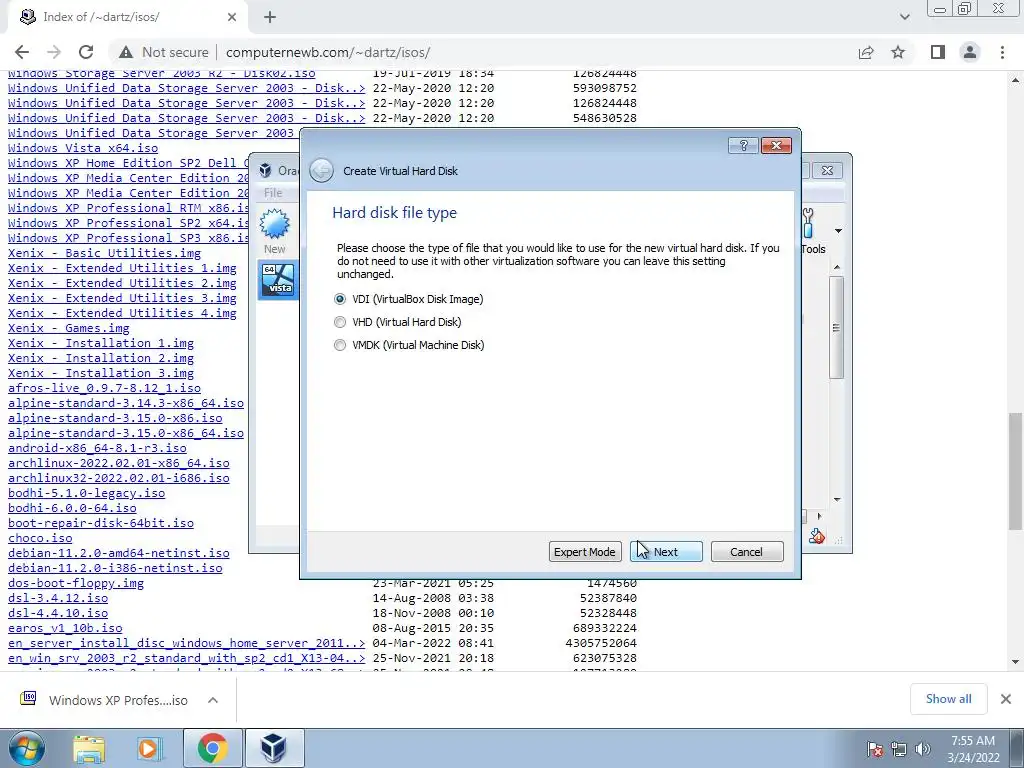Open choco.iso link

(x=40, y=539)
